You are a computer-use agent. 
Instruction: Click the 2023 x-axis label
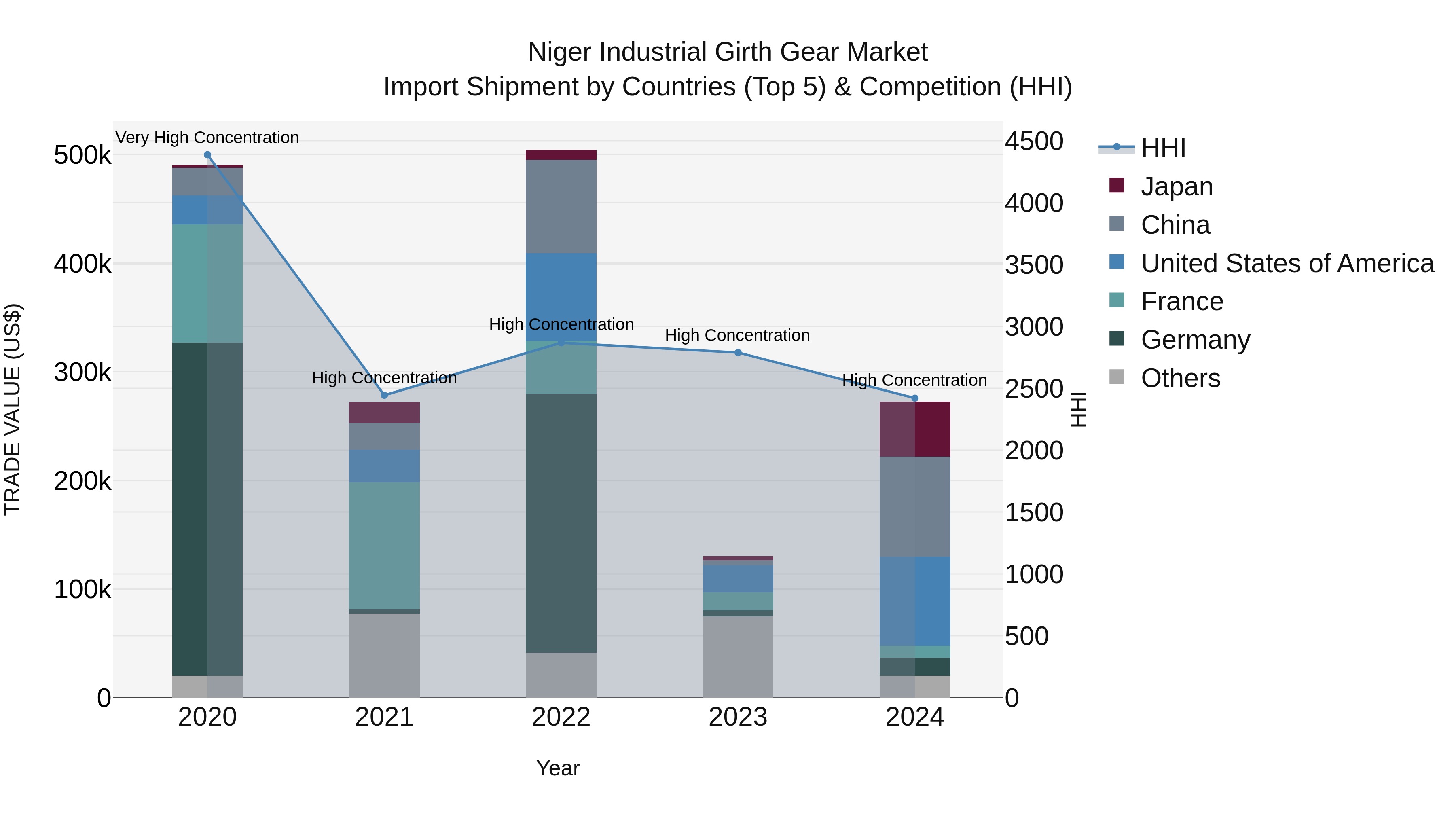click(738, 717)
